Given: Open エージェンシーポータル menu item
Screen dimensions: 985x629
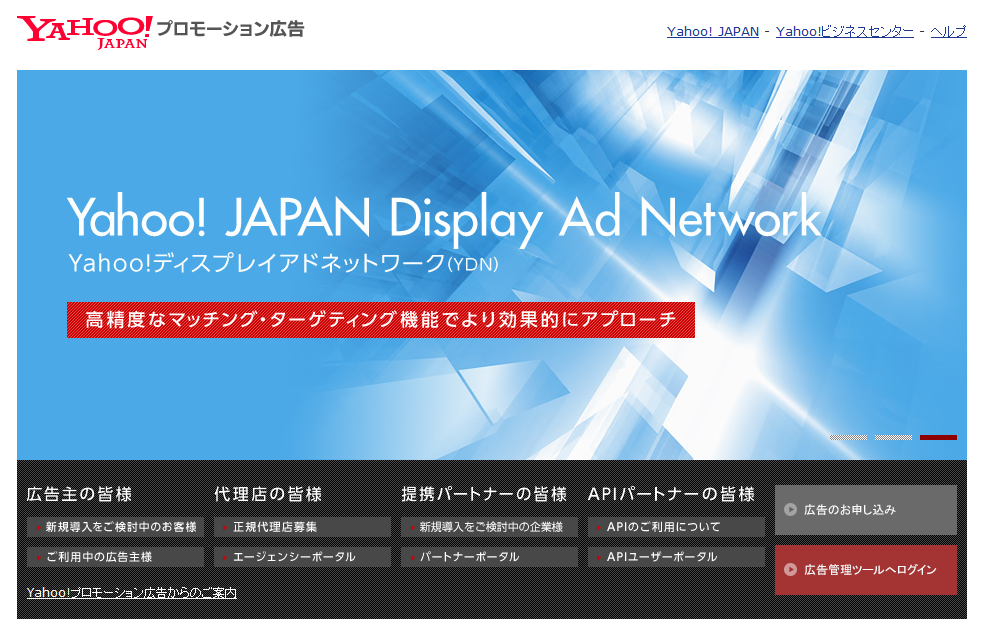Looking at the screenshot, I should [302, 557].
